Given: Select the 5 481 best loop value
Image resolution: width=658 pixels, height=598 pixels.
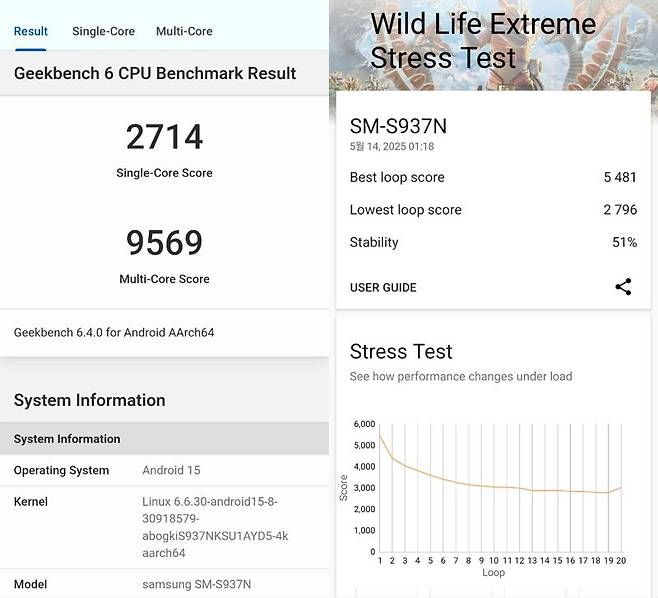Looking at the screenshot, I should click(x=620, y=178).
